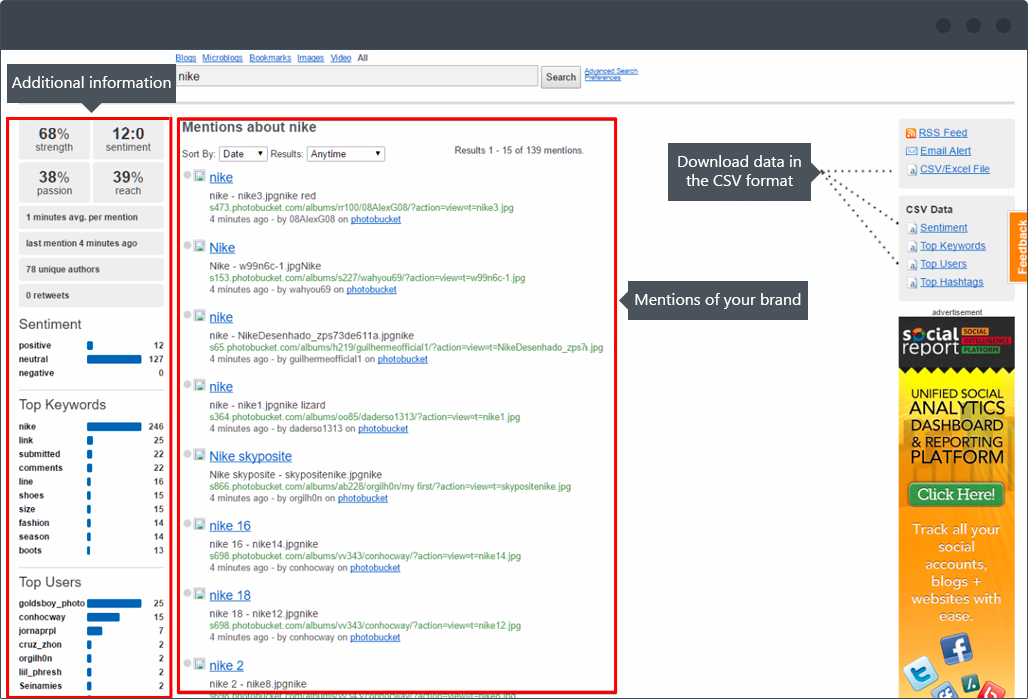Open the Results Anytime dropdown

(346, 154)
